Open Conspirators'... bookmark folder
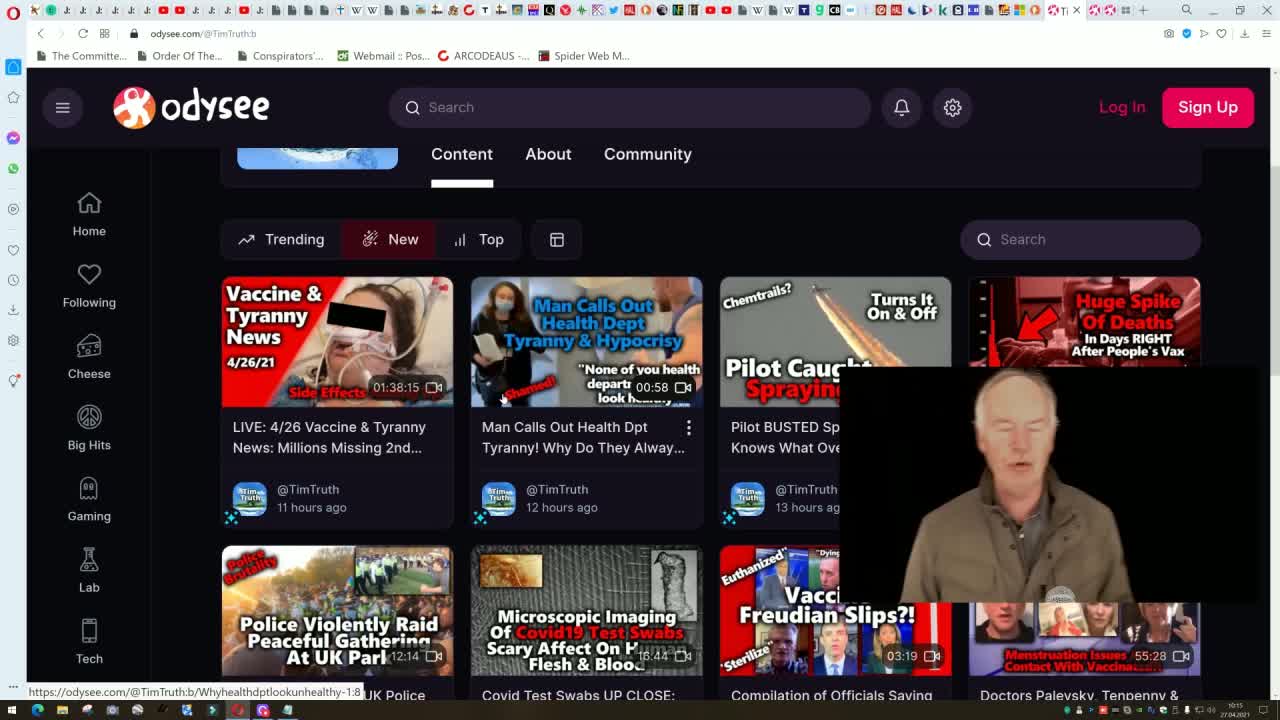The width and height of the screenshot is (1280, 720). [280, 56]
